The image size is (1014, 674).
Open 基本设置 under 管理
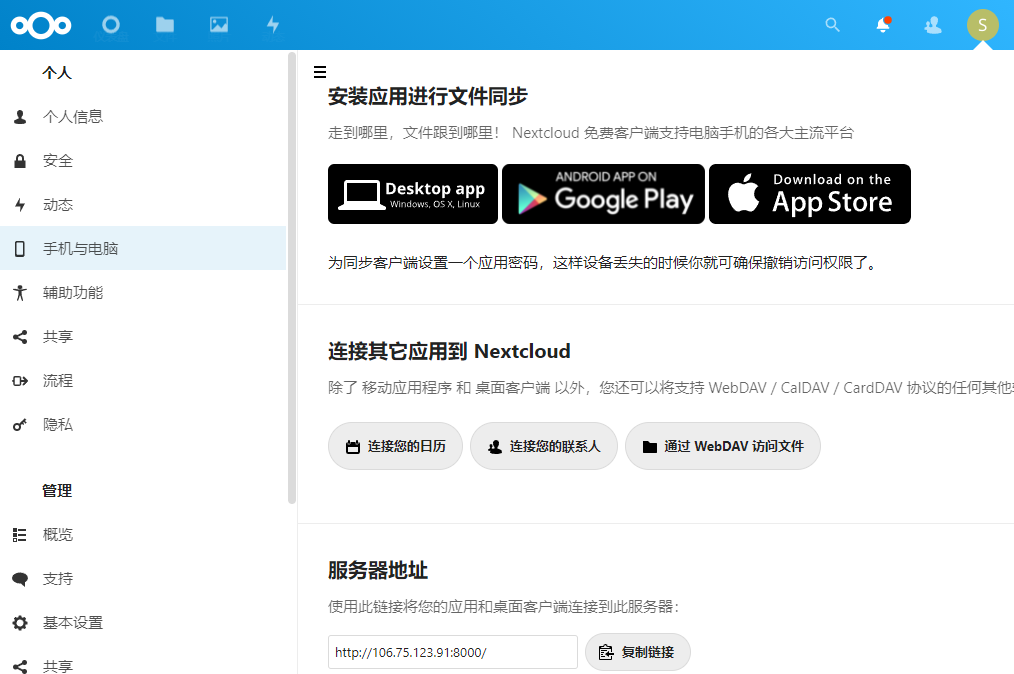[143, 623]
